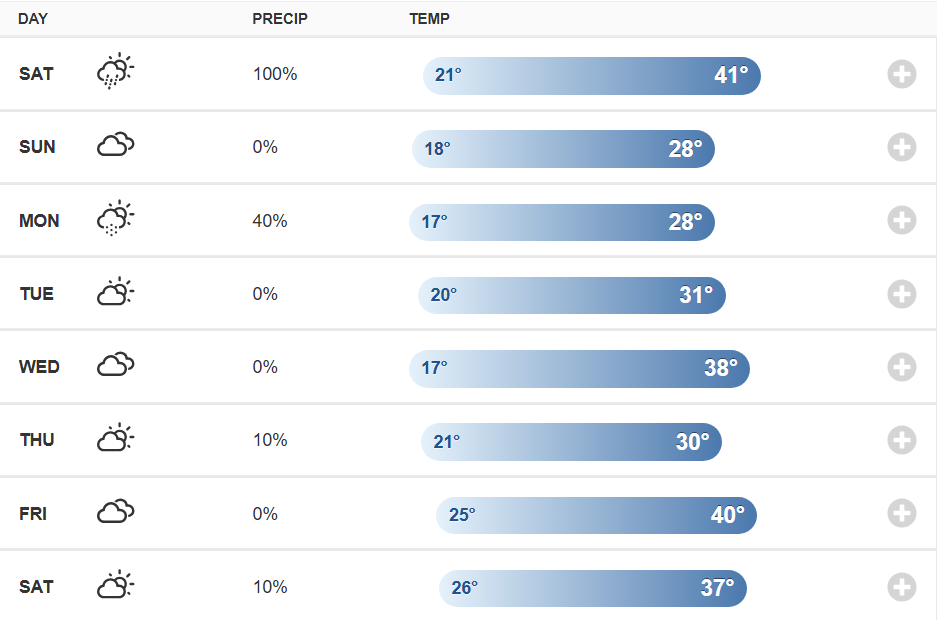937x620 pixels.
Task: Click the PRECIP column header
Action: [280, 19]
